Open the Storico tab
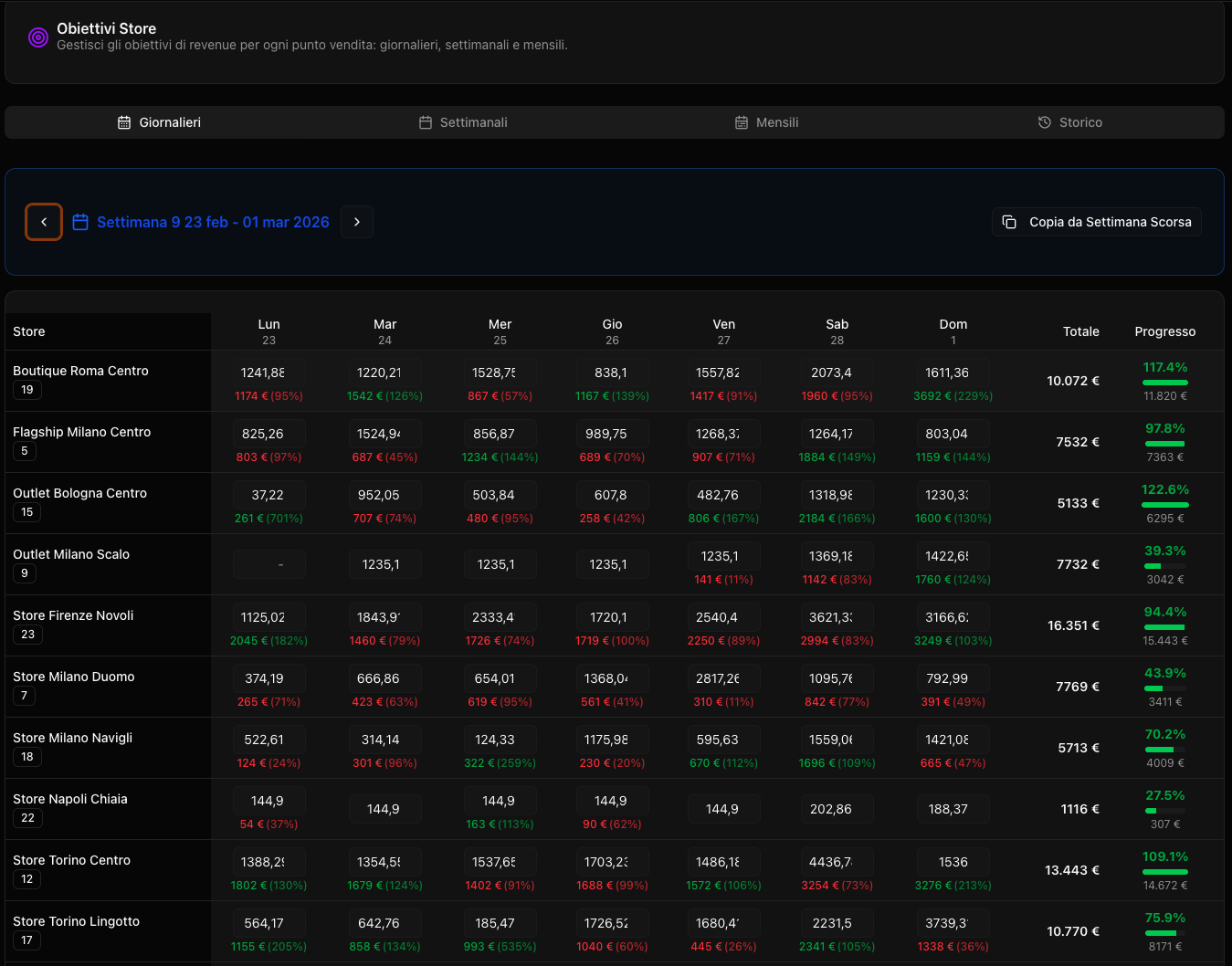 point(1070,122)
